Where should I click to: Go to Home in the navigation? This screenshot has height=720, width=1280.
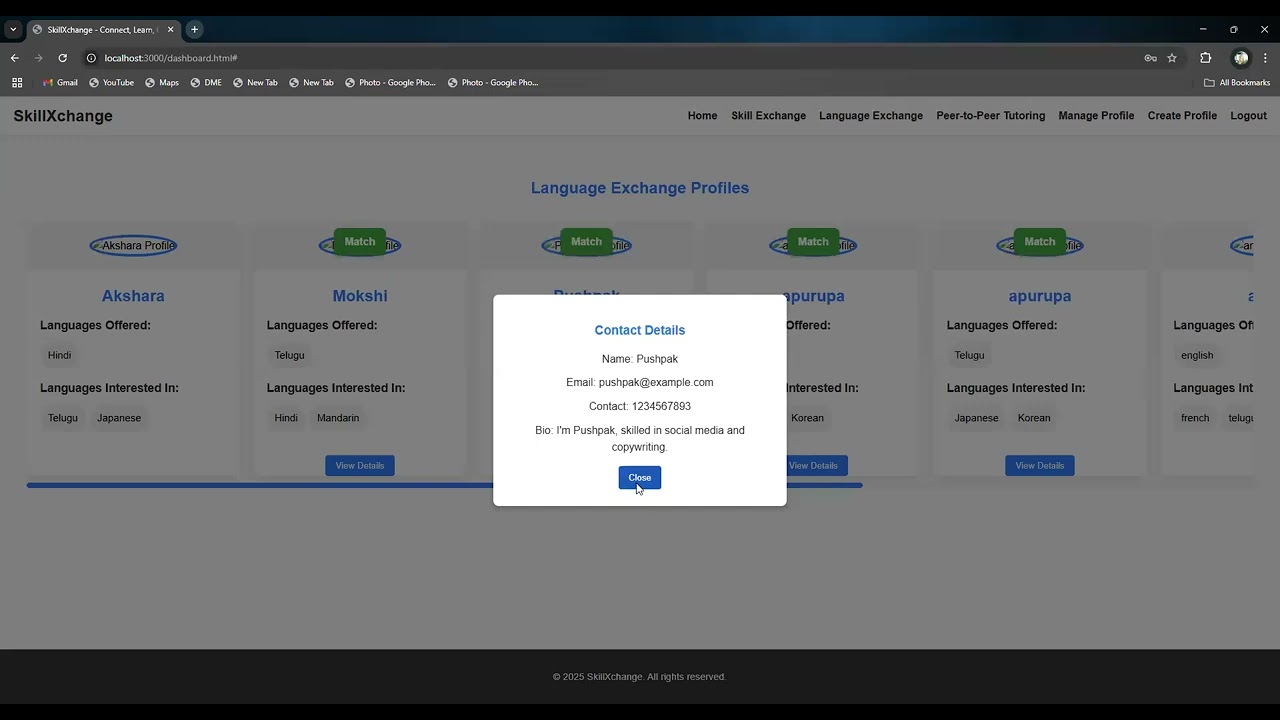702,116
